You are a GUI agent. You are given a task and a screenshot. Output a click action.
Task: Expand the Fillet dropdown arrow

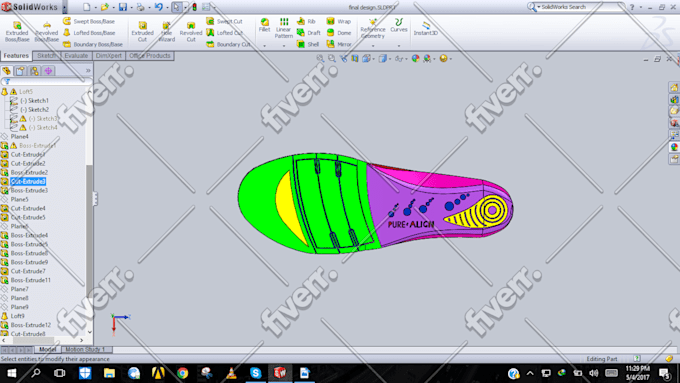265,46
